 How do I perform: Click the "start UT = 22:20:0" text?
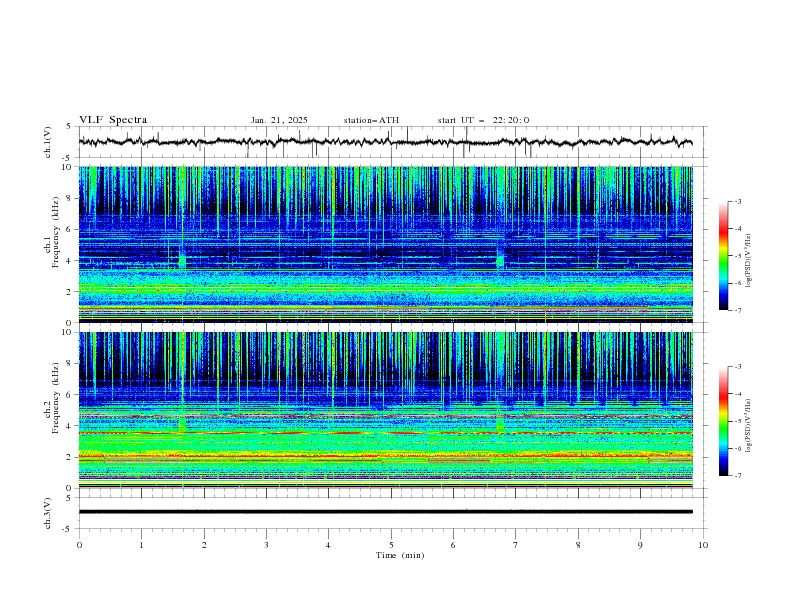[483, 120]
